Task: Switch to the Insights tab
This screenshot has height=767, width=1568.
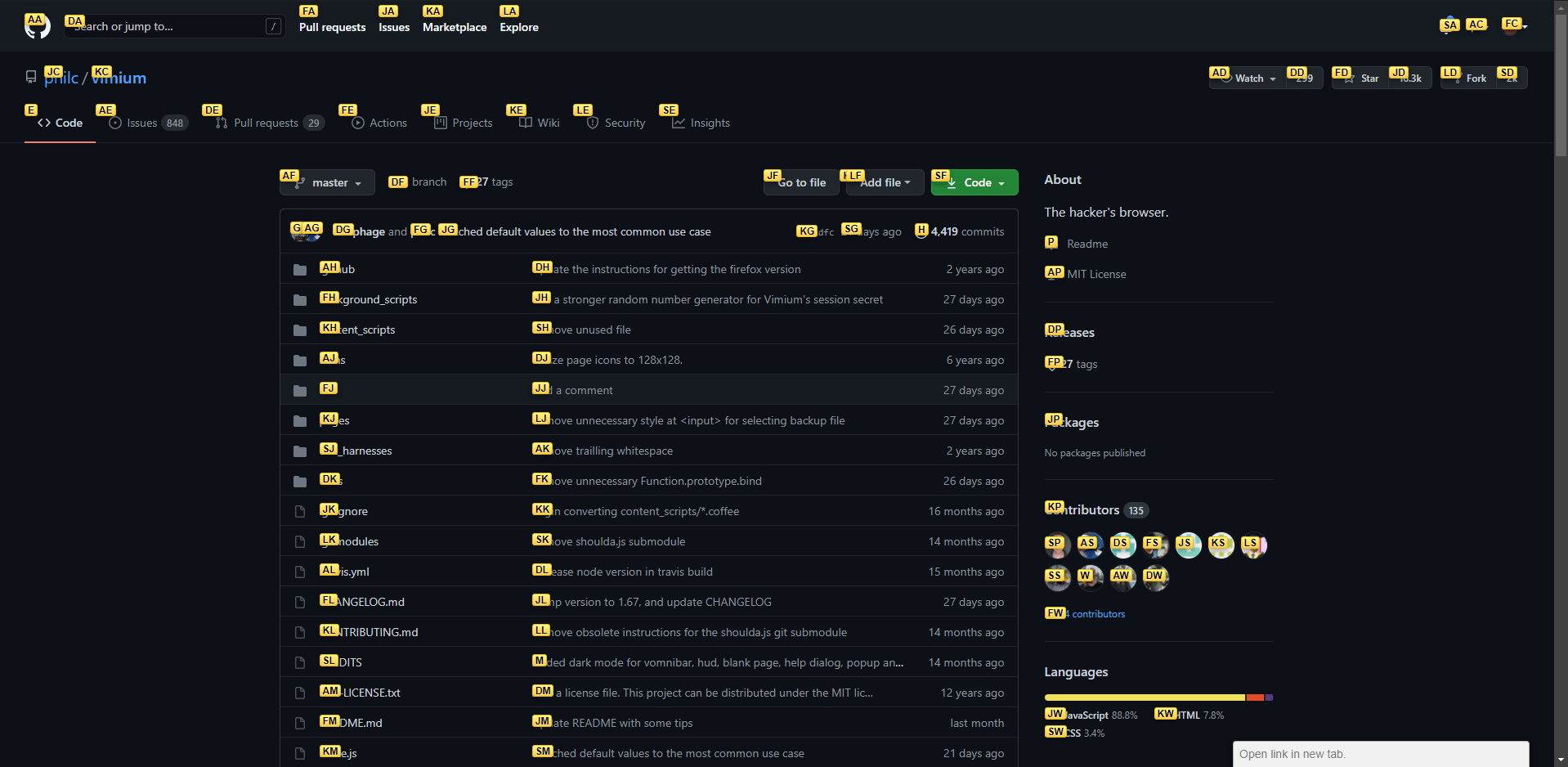Action: coord(701,123)
